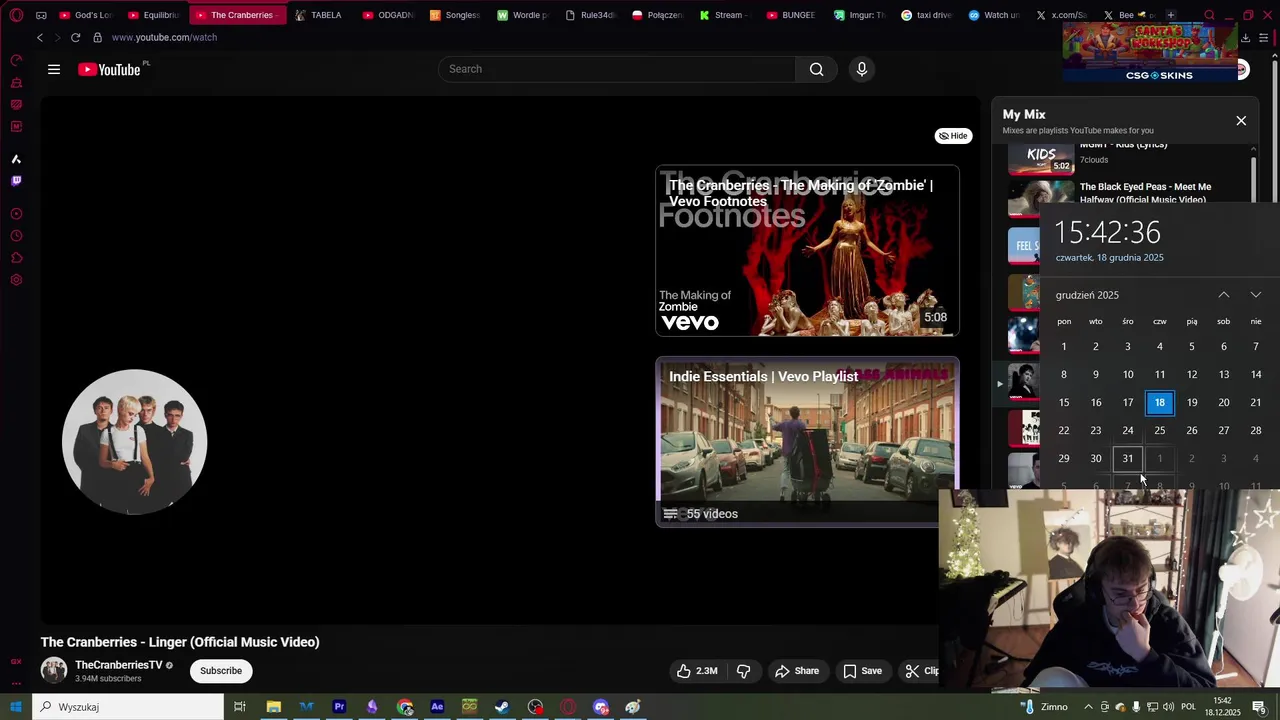Open the Opera GX main menu logo

pos(16,15)
